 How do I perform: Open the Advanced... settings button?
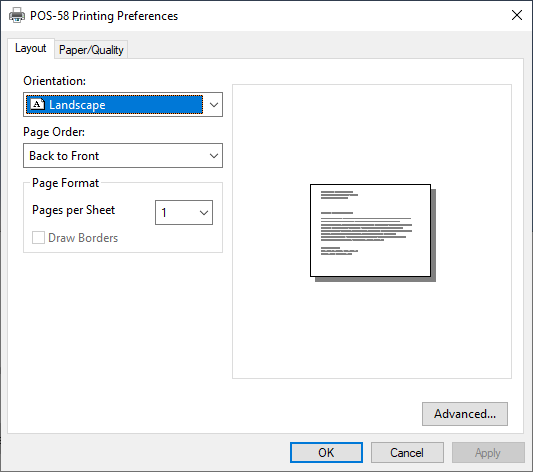tap(465, 414)
